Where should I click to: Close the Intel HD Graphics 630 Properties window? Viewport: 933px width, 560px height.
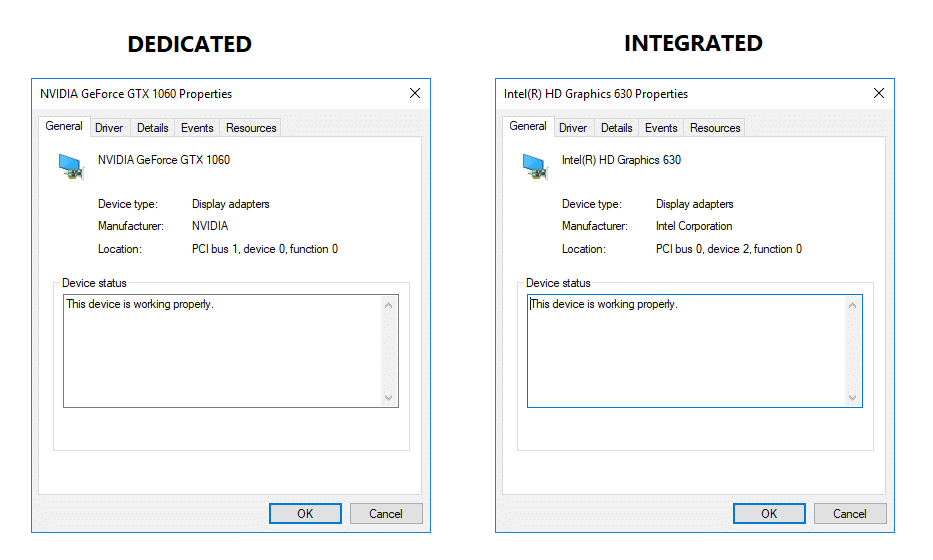[x=879, y=93]
